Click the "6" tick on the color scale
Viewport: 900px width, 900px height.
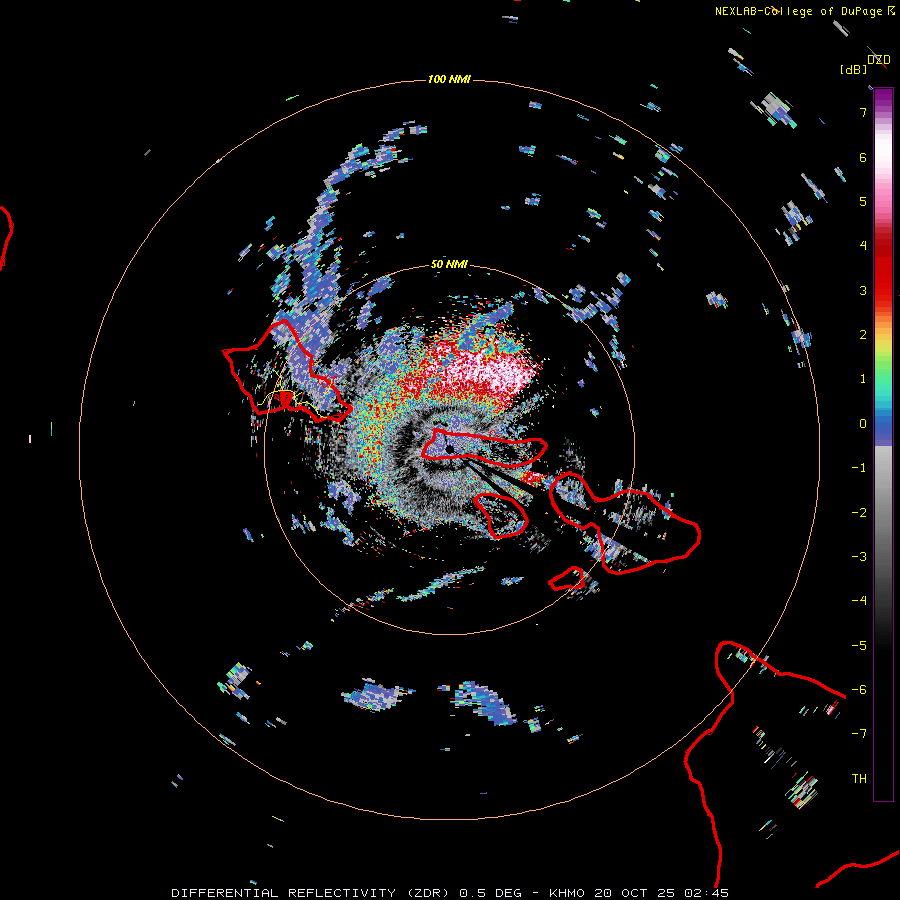click(863, 157)
